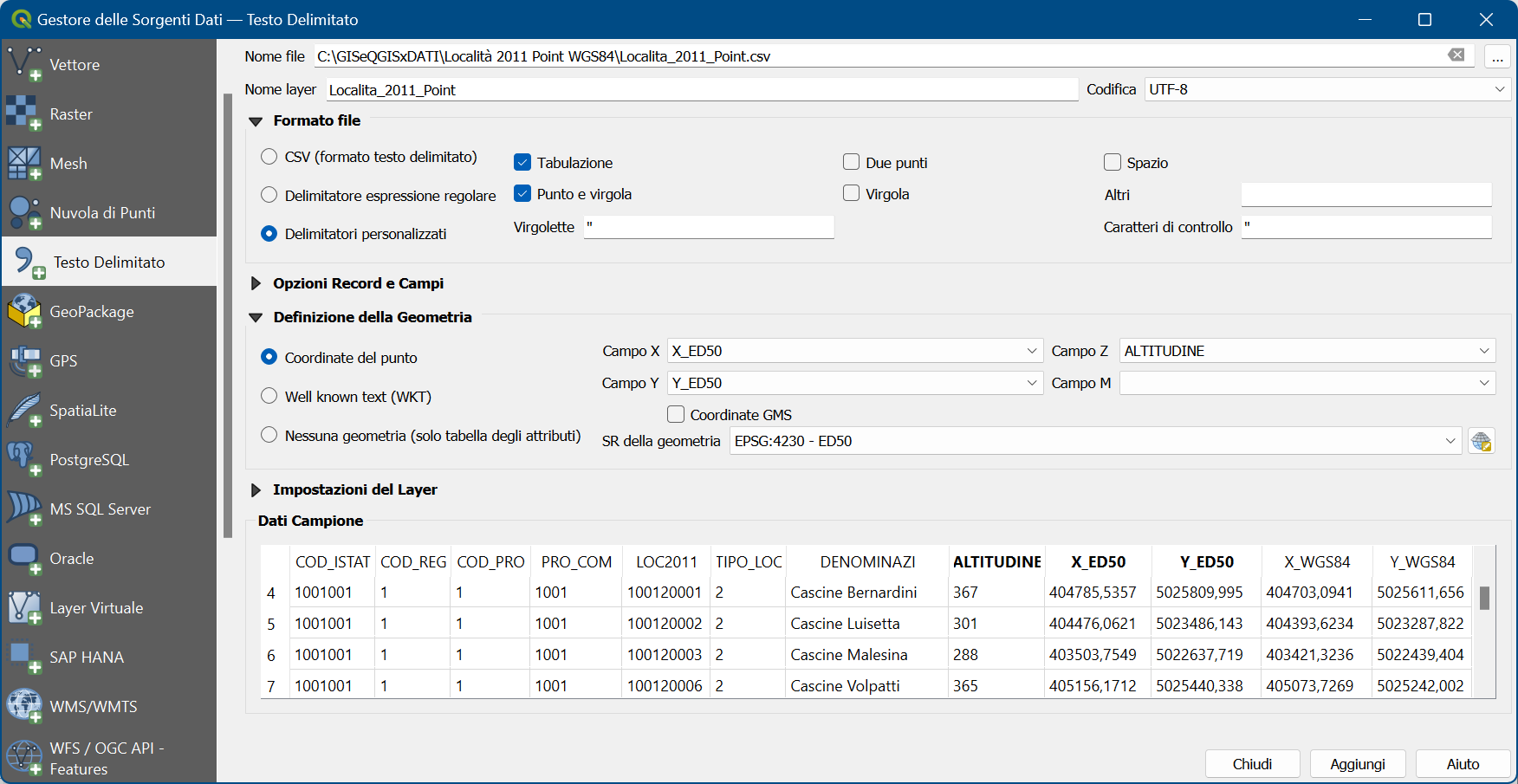
Task: Enable the Virgola checkbox
Action: point(852,193)
